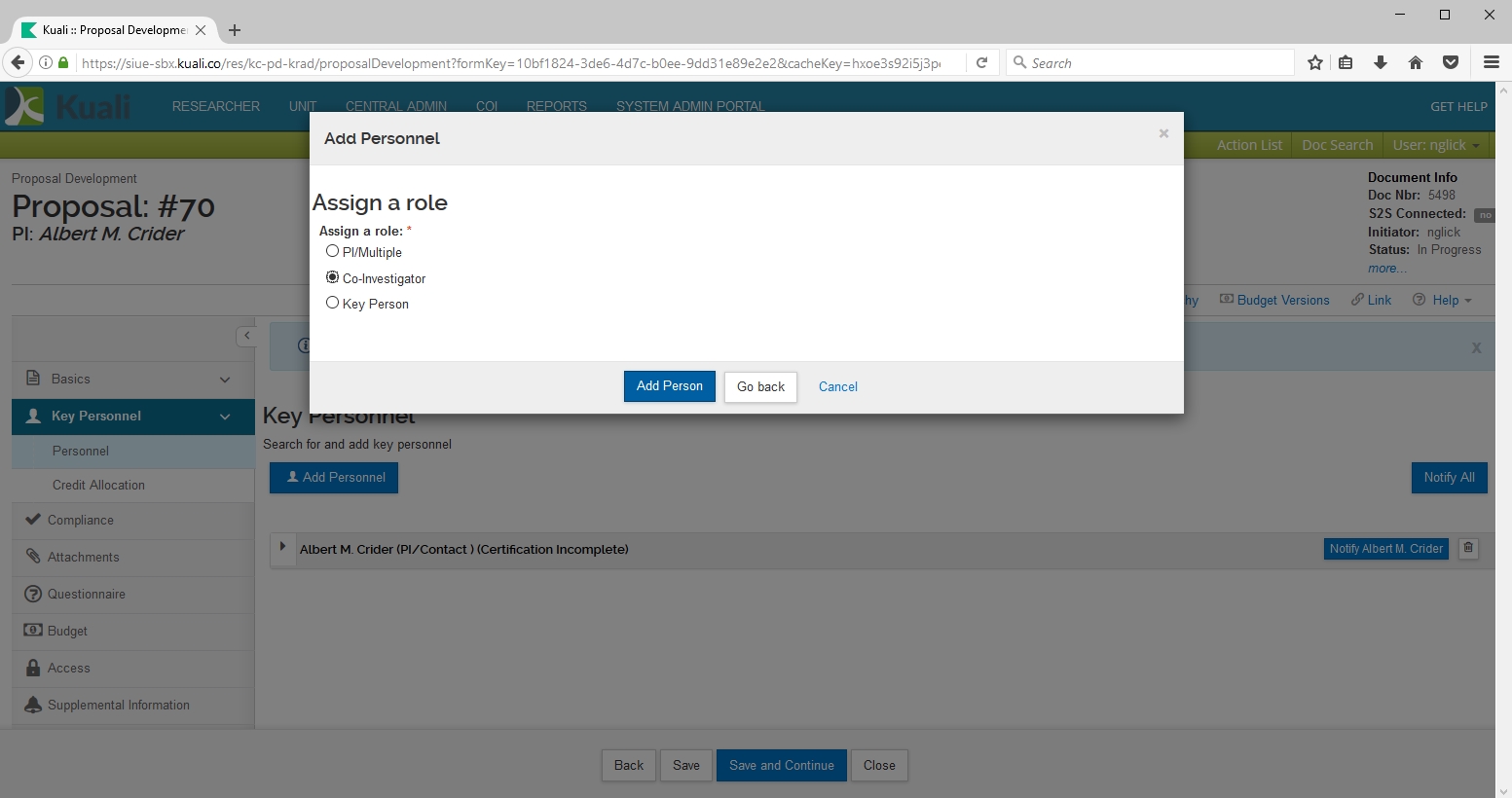Choose the Key Person radio option
1512x798 pixels.
click(x=333, y=303)
